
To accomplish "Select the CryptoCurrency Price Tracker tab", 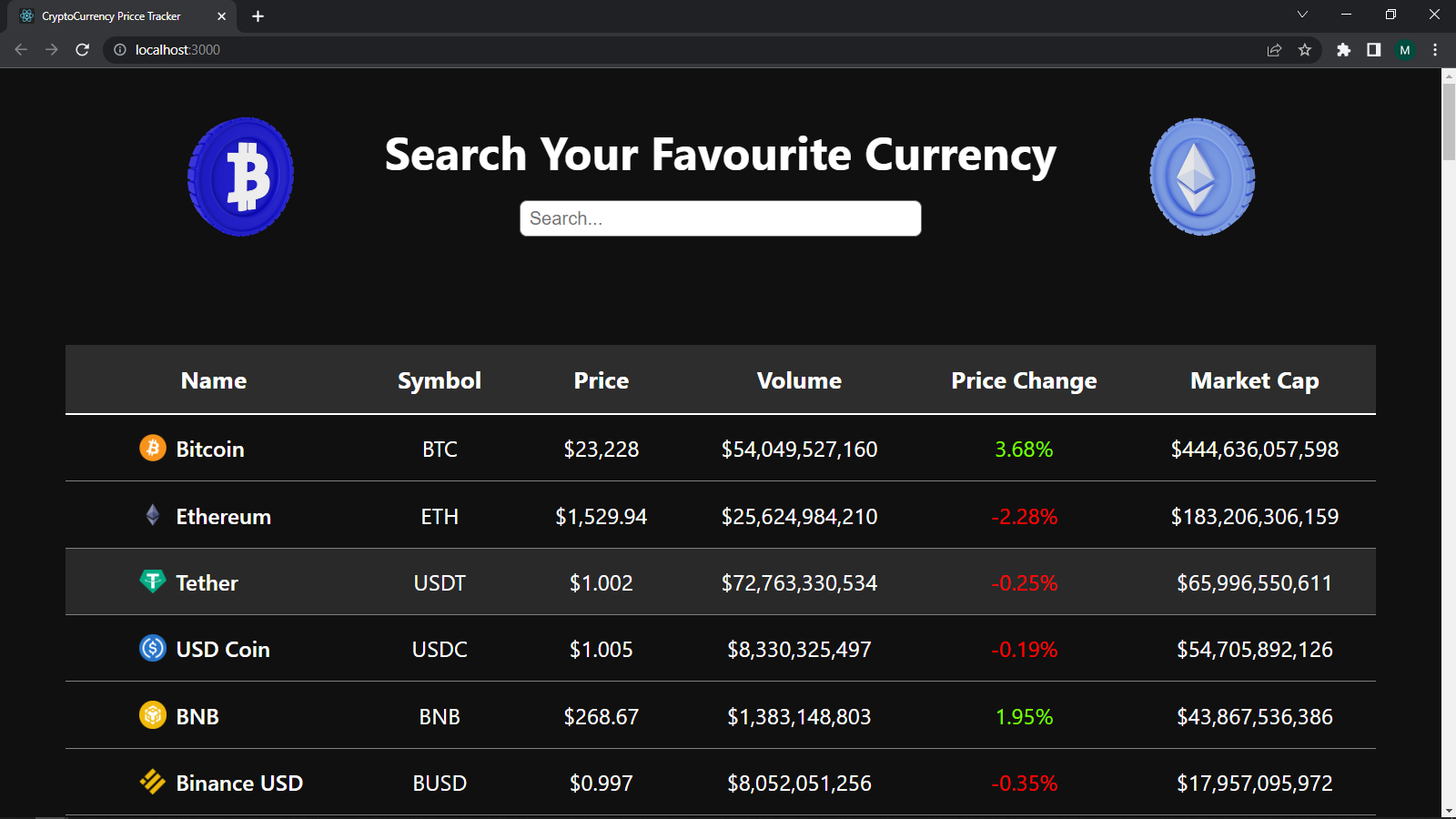I will click(x=121, y=16).
